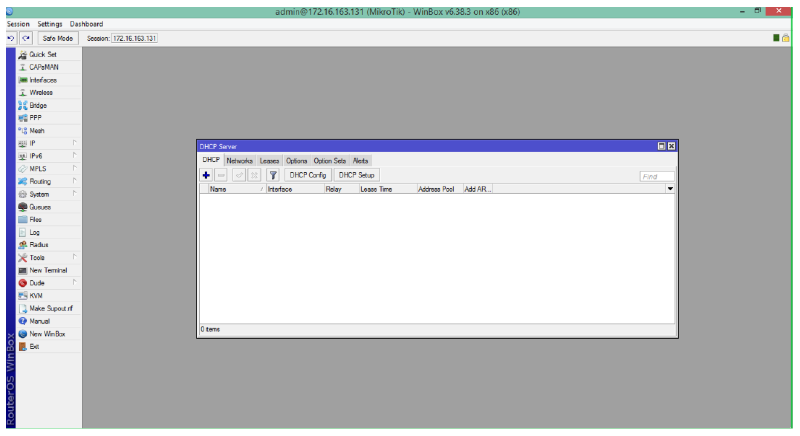Expand the IP submenu
Screen dimensions: 800x436
pyautogui.click(x=48, y=143)
